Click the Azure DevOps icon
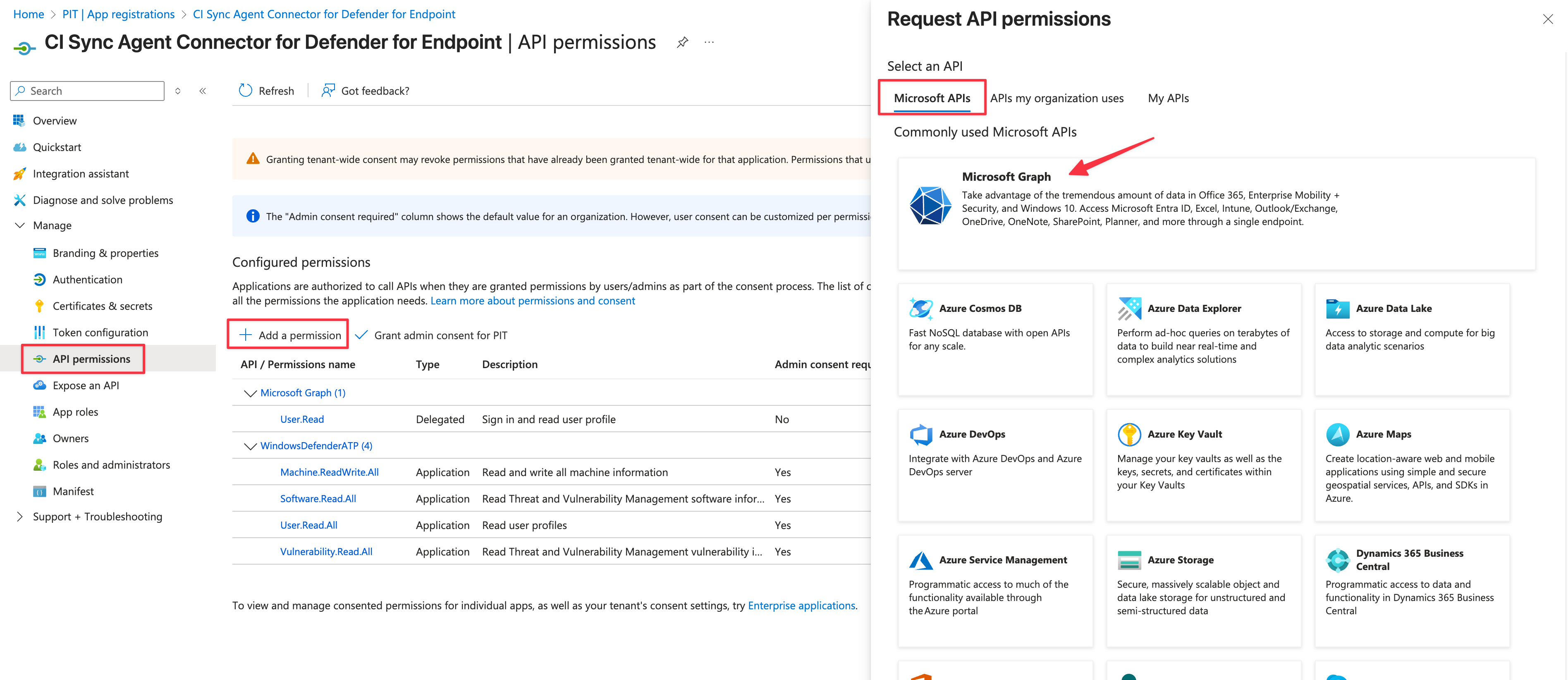The image size is (1568, 680). tap(921, 435)
